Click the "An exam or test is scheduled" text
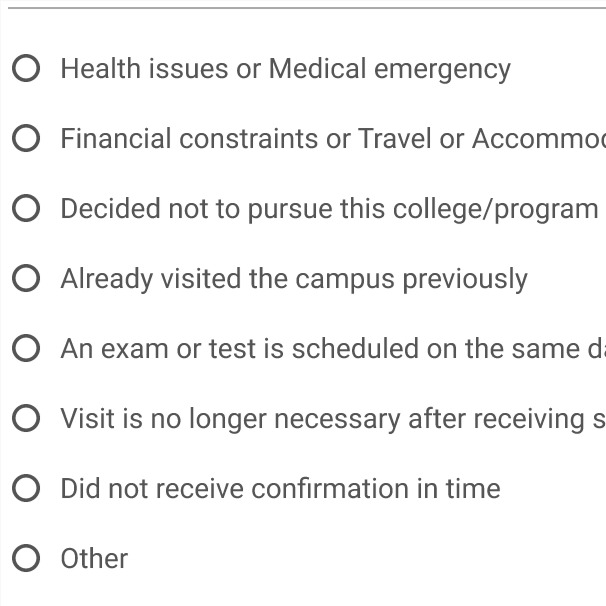This screenshot has height=606, width=606. [332, 349]
